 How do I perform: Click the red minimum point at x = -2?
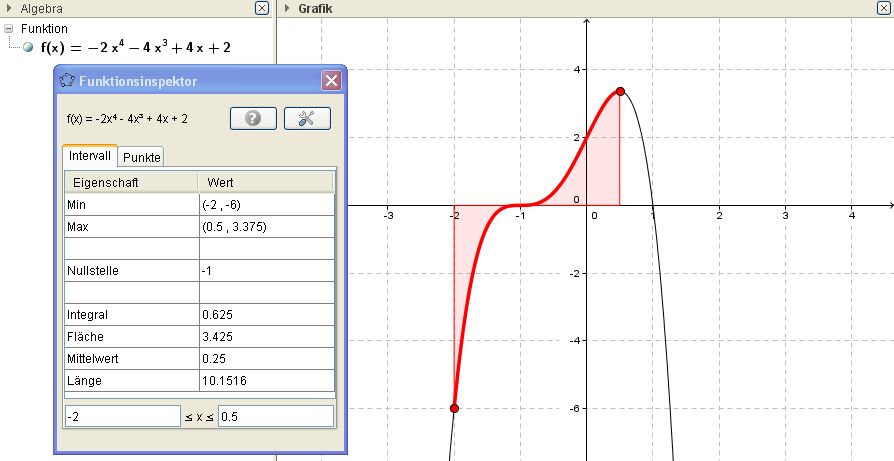tap(454, 408)
